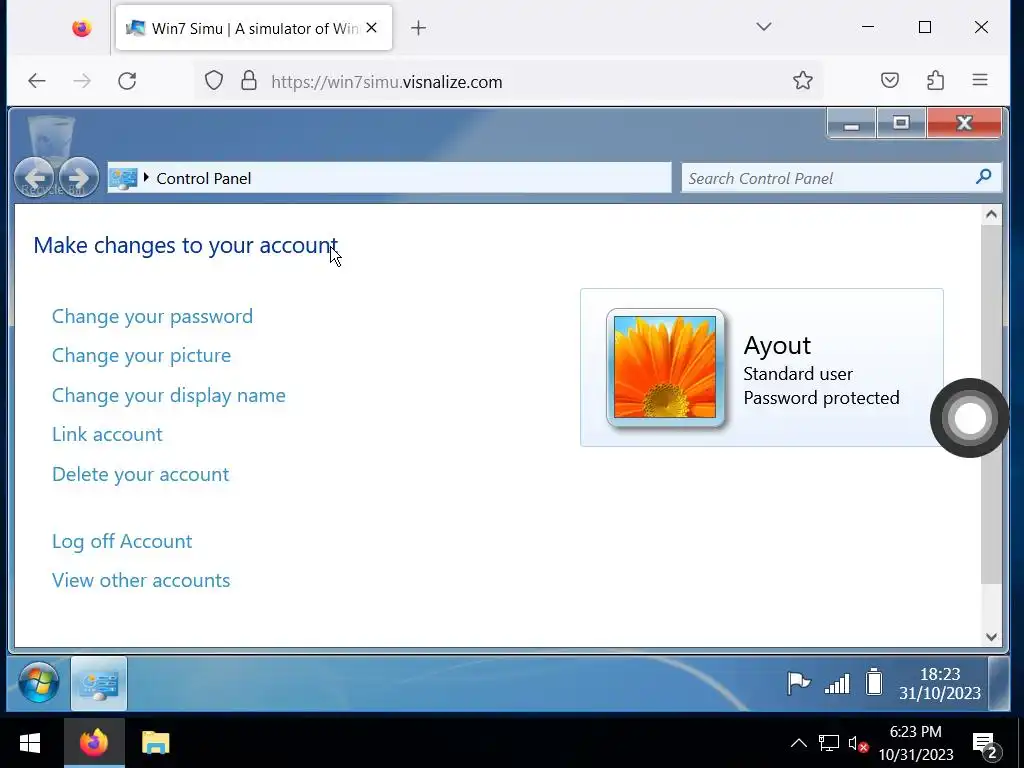The image size is (1024, 768).
Task: Click the floating round assistive button
Action: (x=970, y=418)
